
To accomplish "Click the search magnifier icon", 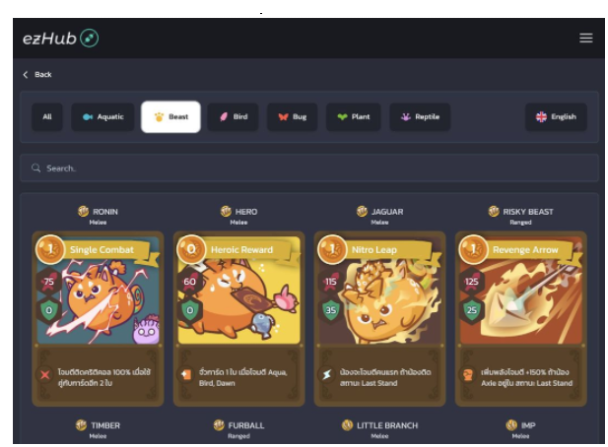I will (36, 168).
